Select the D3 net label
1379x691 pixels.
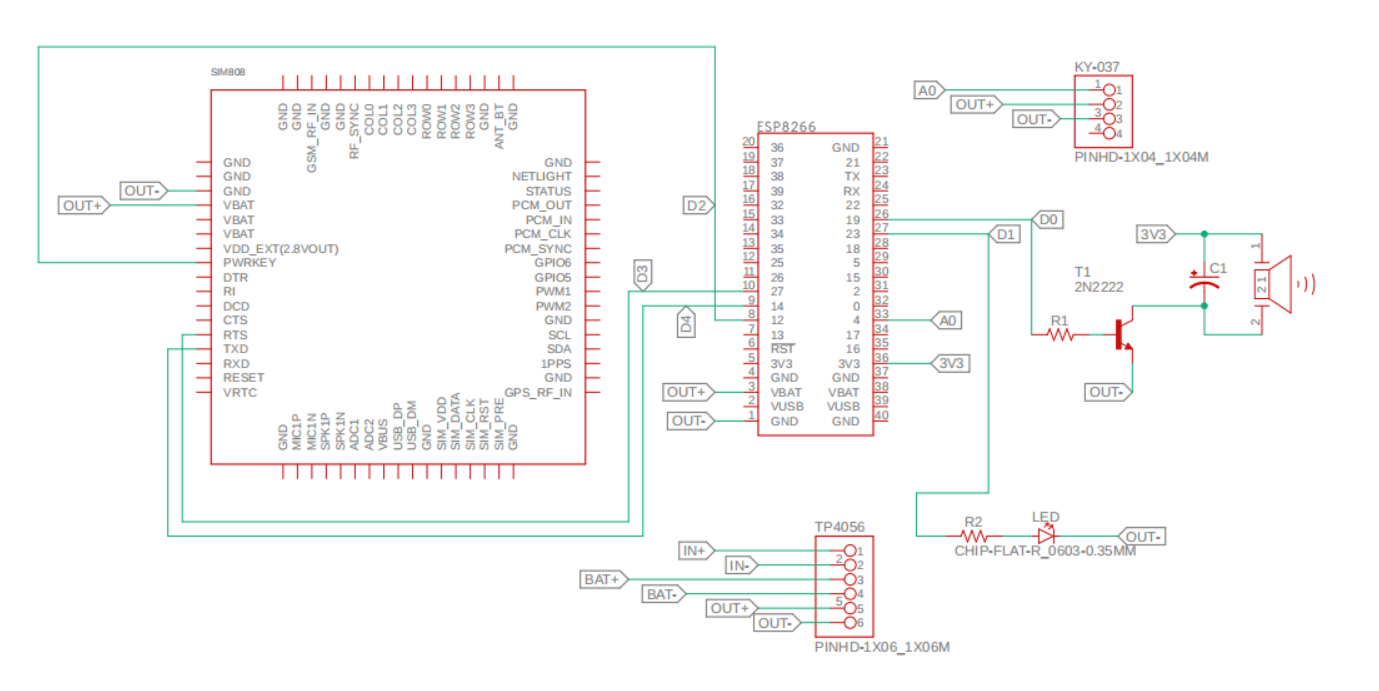[643, 274]
